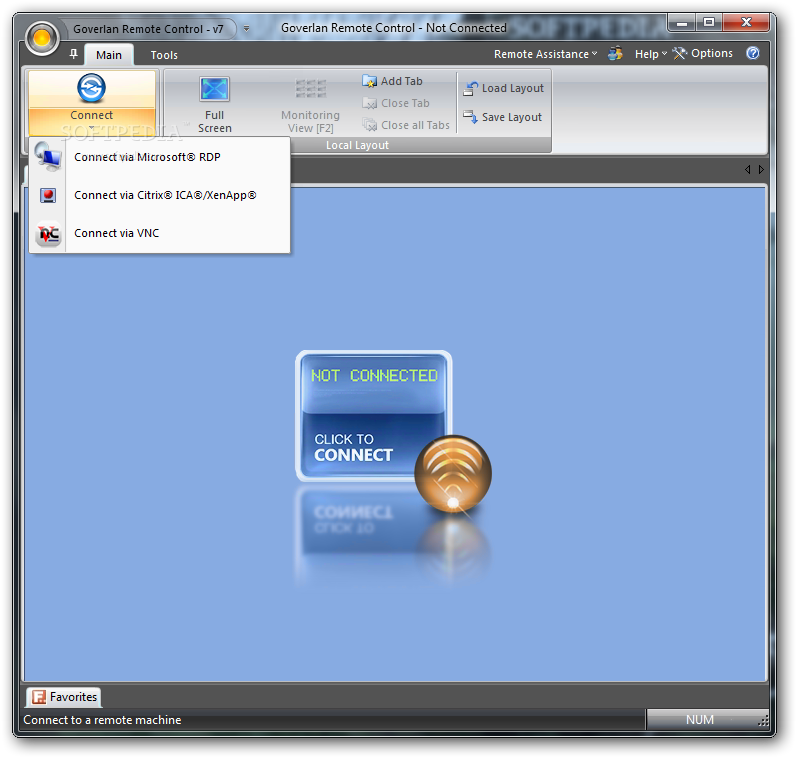Image resolution: width=797 pixels, height=758 pixels.
Task: Click the orange wireless signal orb
Action: coord(453,473)
